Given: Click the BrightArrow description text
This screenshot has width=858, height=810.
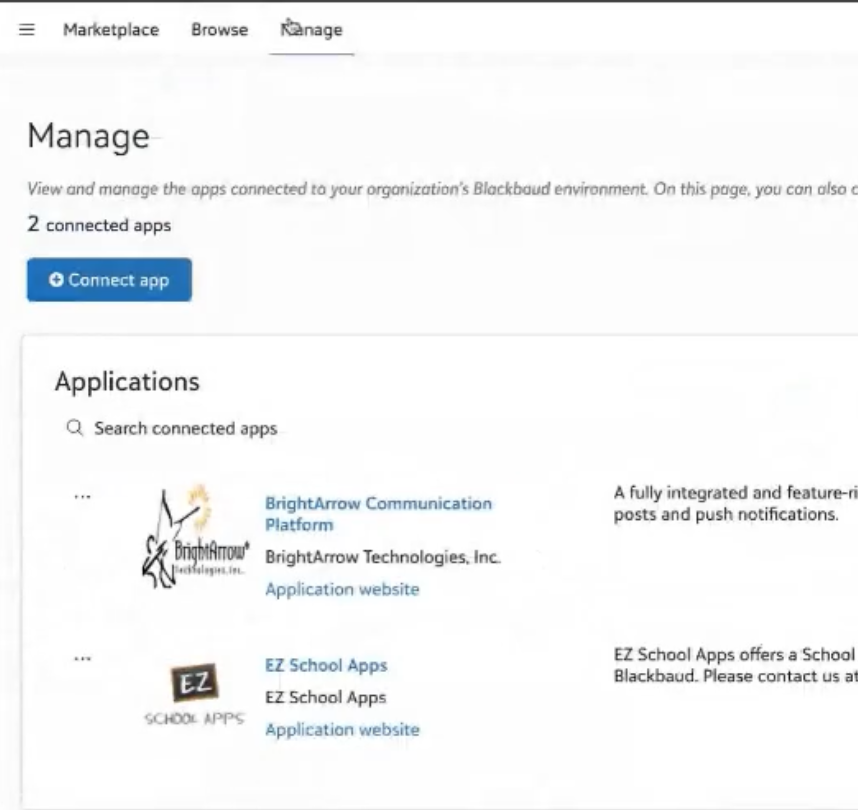Looking at the screenshot, I should pyautogui.click(x=735, y=504).
